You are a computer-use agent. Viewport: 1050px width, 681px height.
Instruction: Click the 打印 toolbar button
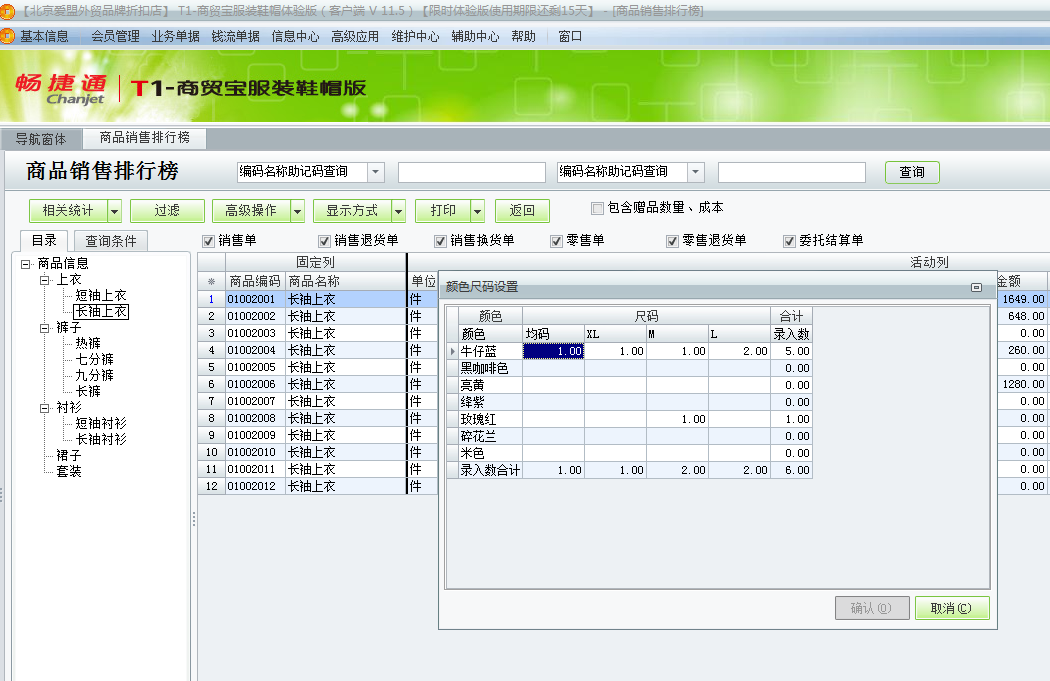pos(443,211)
